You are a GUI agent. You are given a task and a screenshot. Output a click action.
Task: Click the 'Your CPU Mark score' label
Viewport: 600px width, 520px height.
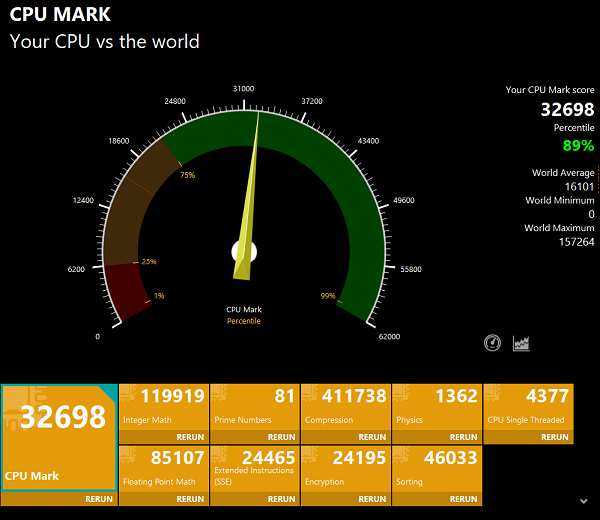click(x=550, y=90)
